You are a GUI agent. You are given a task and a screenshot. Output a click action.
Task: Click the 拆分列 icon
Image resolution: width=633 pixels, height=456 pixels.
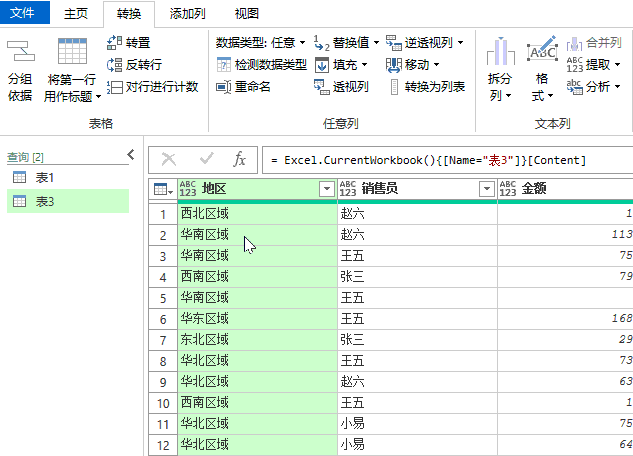pos(501,51)
